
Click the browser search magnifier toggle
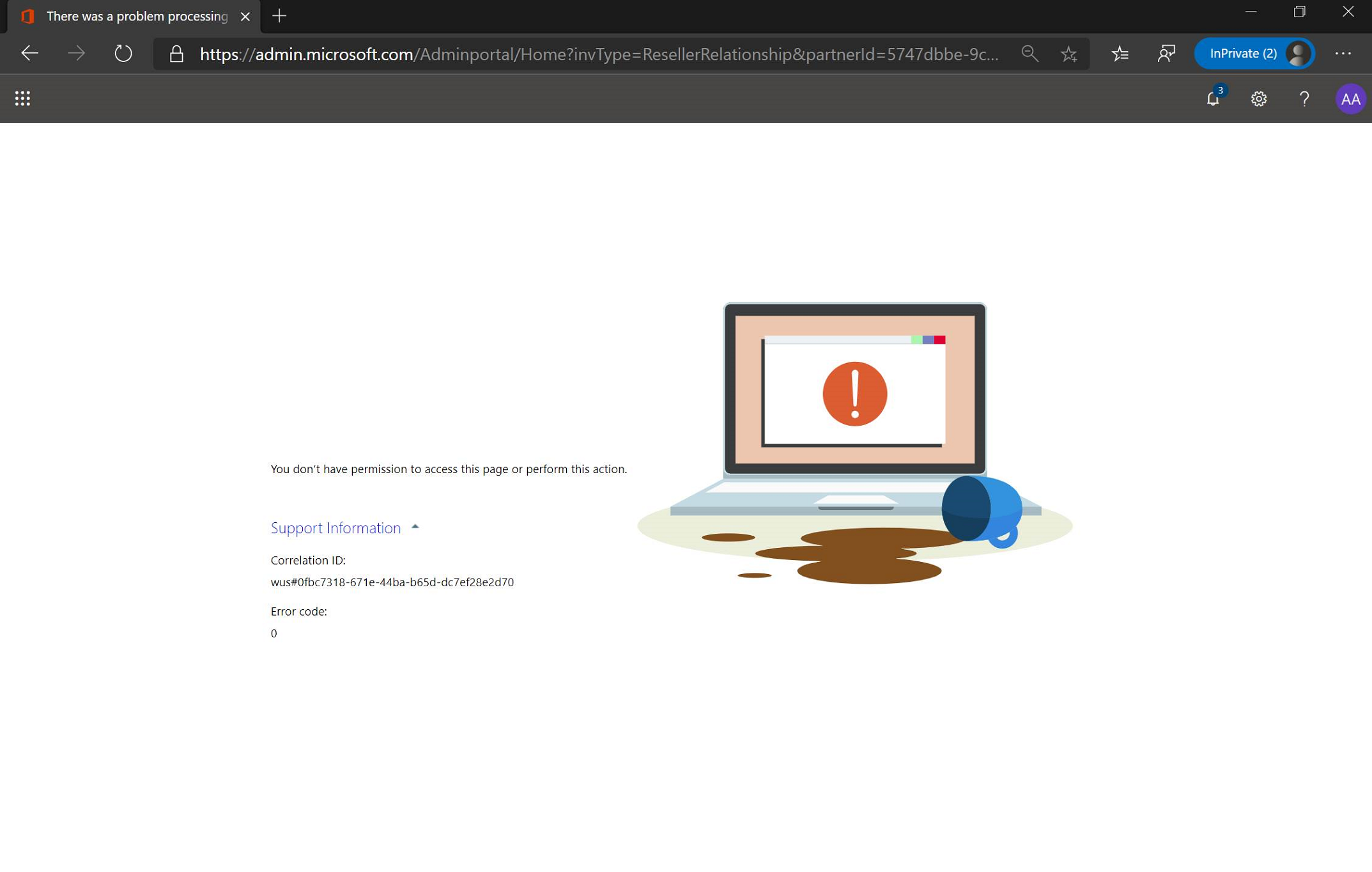(1029, 54)
